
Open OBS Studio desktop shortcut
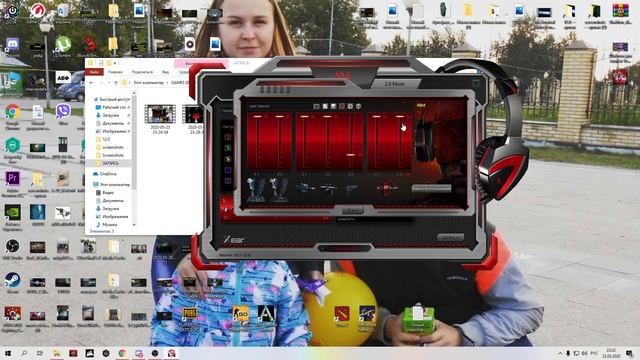click(x=13, y=249)
